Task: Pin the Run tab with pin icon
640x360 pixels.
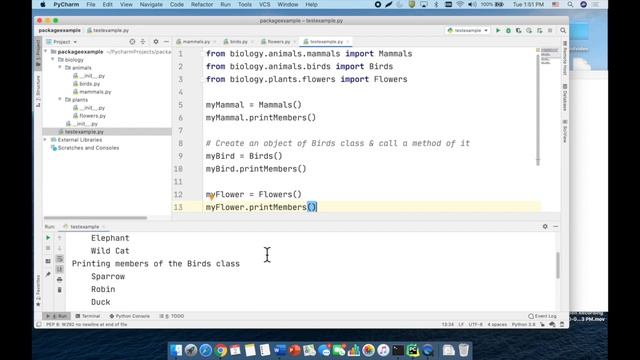Action: click(48, 275)
